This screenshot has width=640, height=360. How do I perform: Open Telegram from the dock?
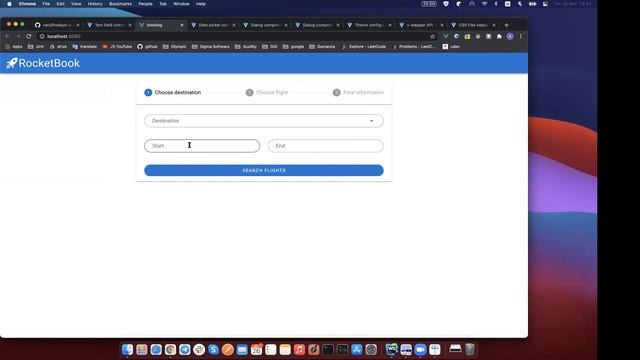184,350
